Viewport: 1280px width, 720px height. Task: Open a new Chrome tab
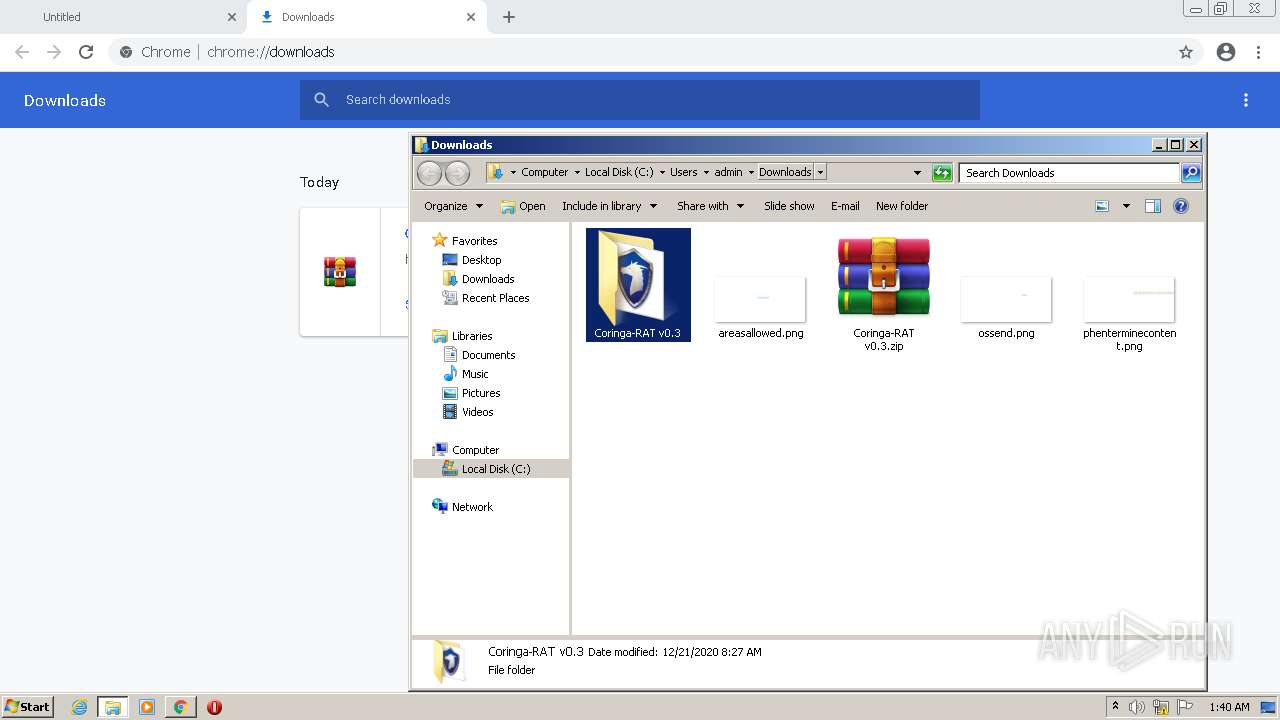pyautogui.click(x=509, y=17)
